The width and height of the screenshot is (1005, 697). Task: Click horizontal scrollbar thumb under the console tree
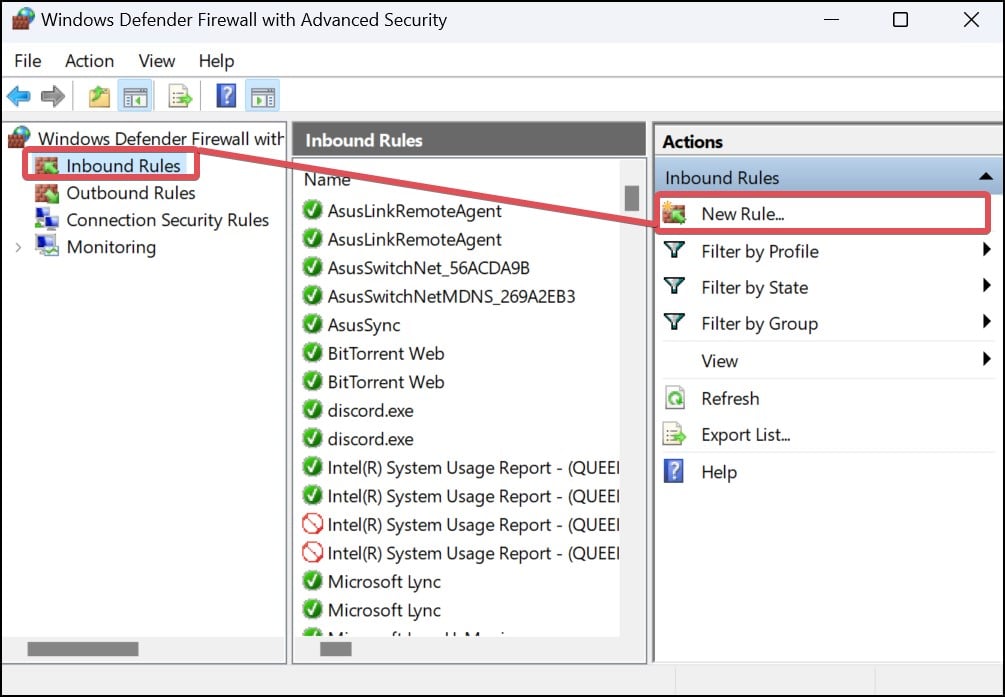(83, 649)
